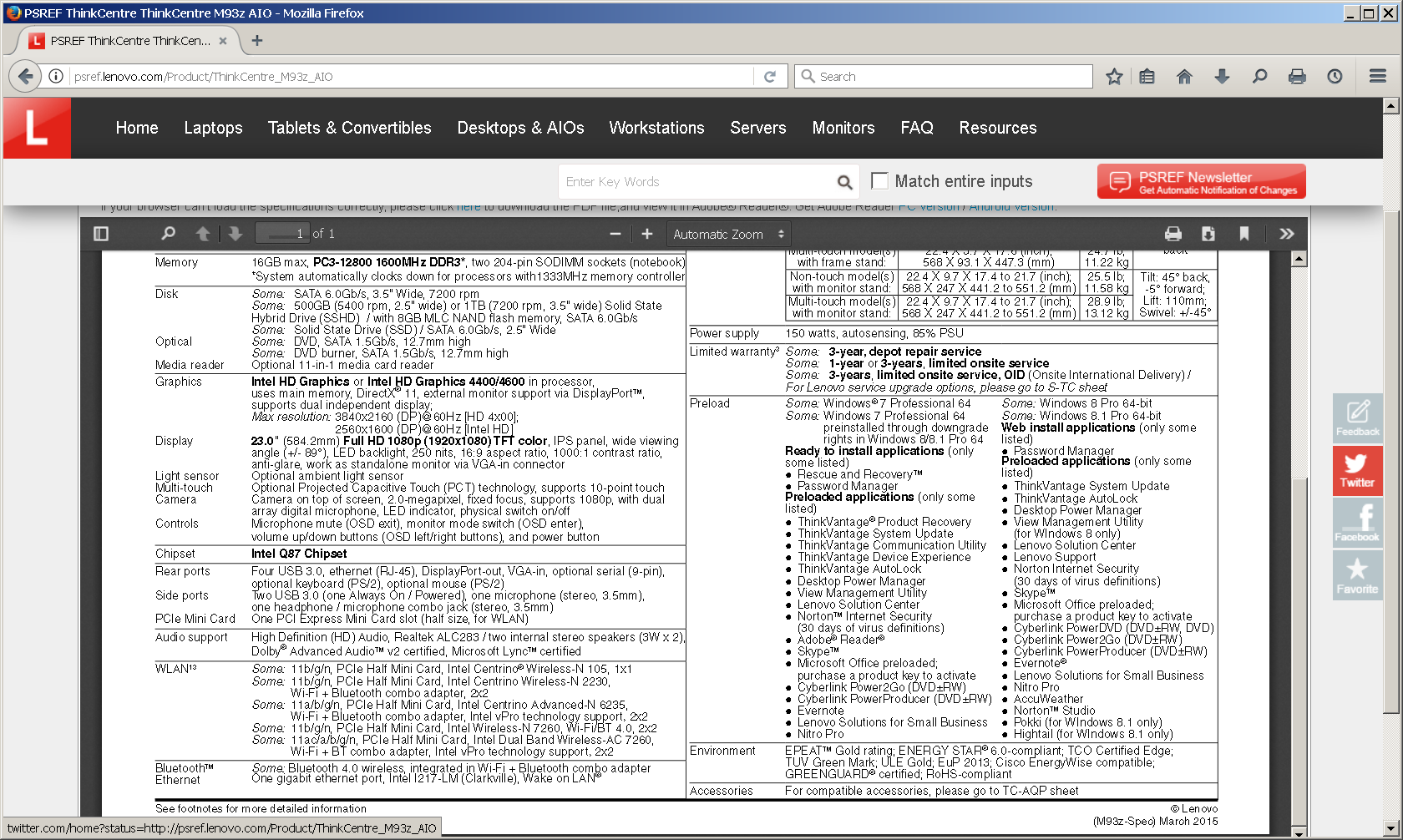The height and width of the screenshot is (840, 1403).
Task: Open the Resources menu
Action: click(x=998, y=128)
